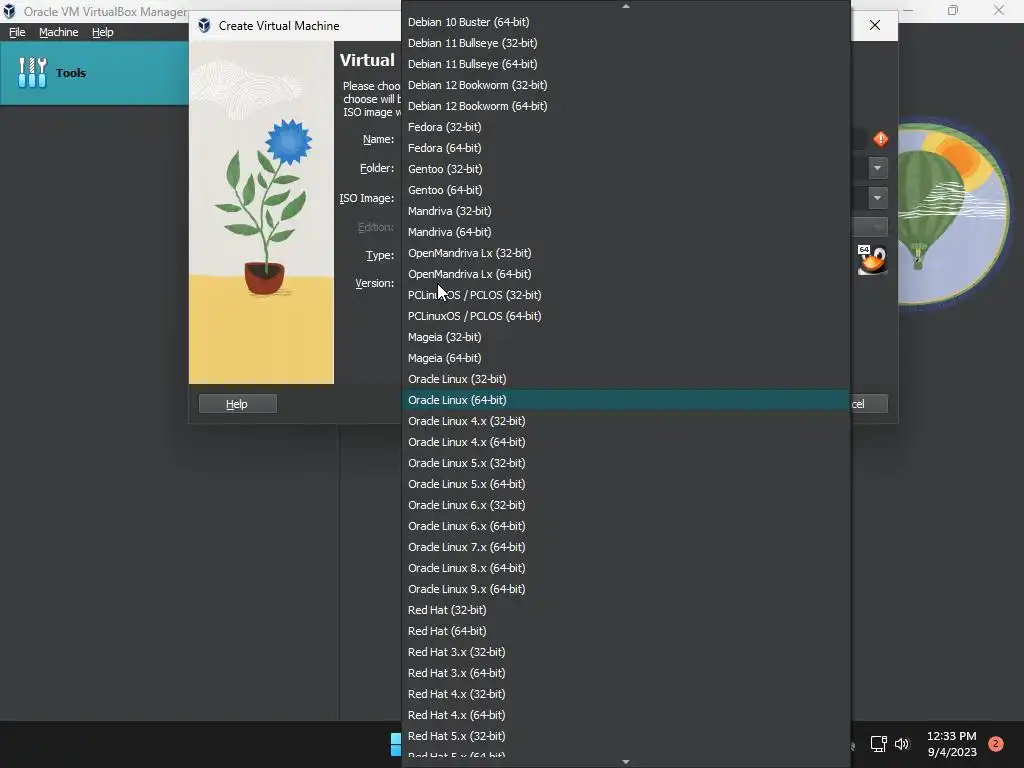Select Oracle Linux 6.x (64-bit)
The height and width of the screenshot is (768, 1024).
[x=626, y=526]
